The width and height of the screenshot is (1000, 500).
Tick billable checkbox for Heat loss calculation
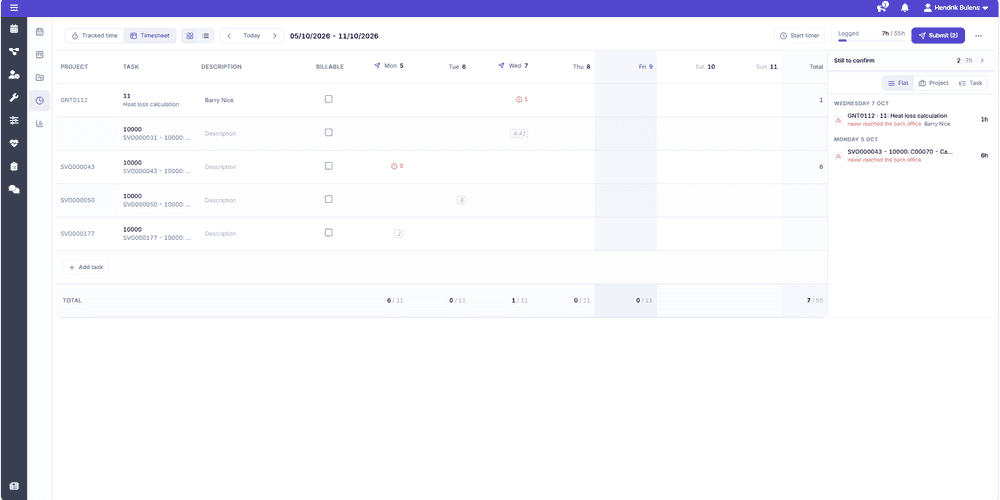click(328, 99)
